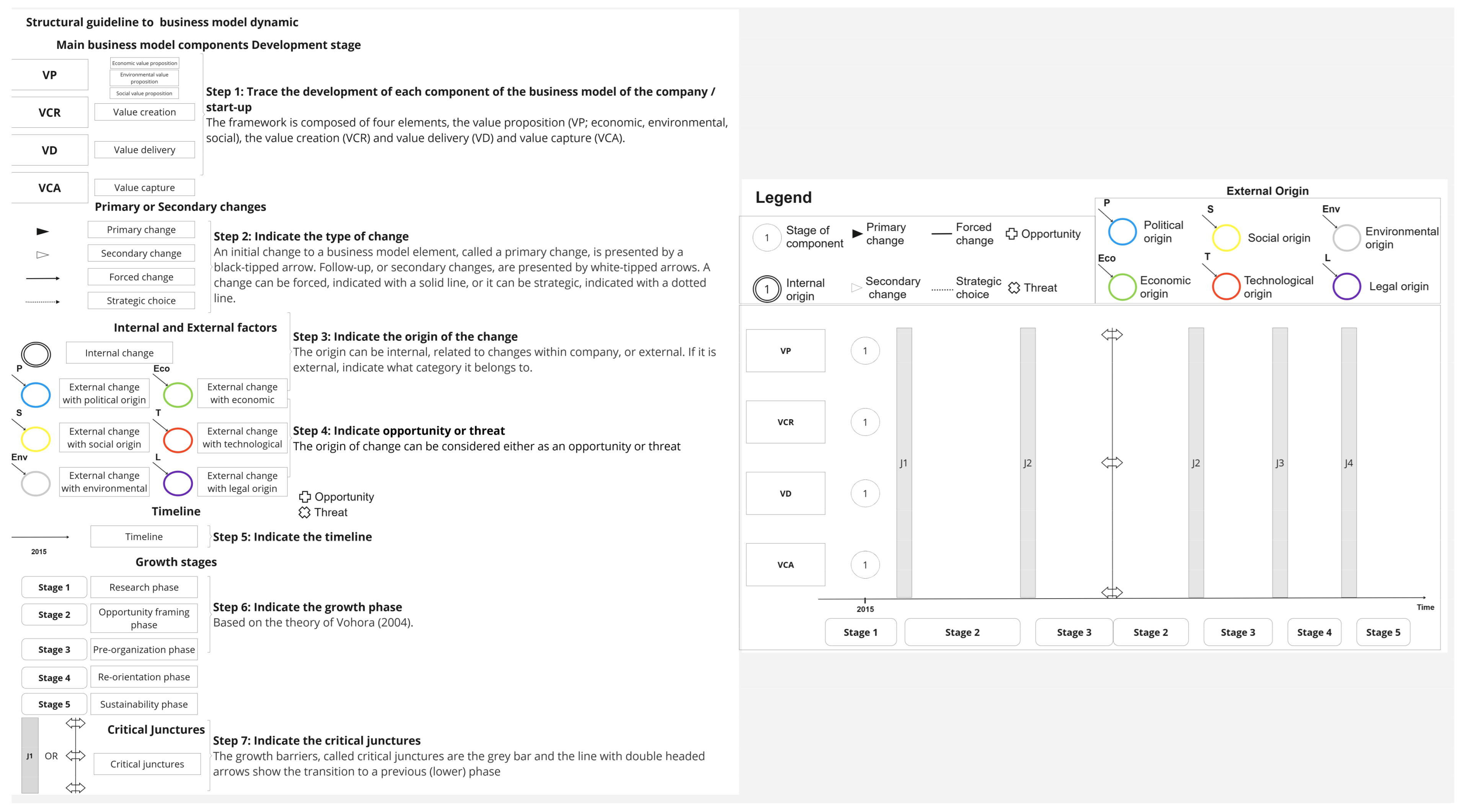Click the Stage 4 box below the chart
Screen dimensions: 1460x812
1314,632
